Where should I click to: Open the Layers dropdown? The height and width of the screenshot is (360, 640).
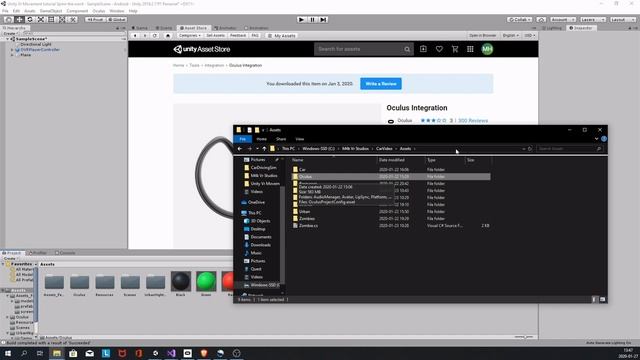point(592,20)
